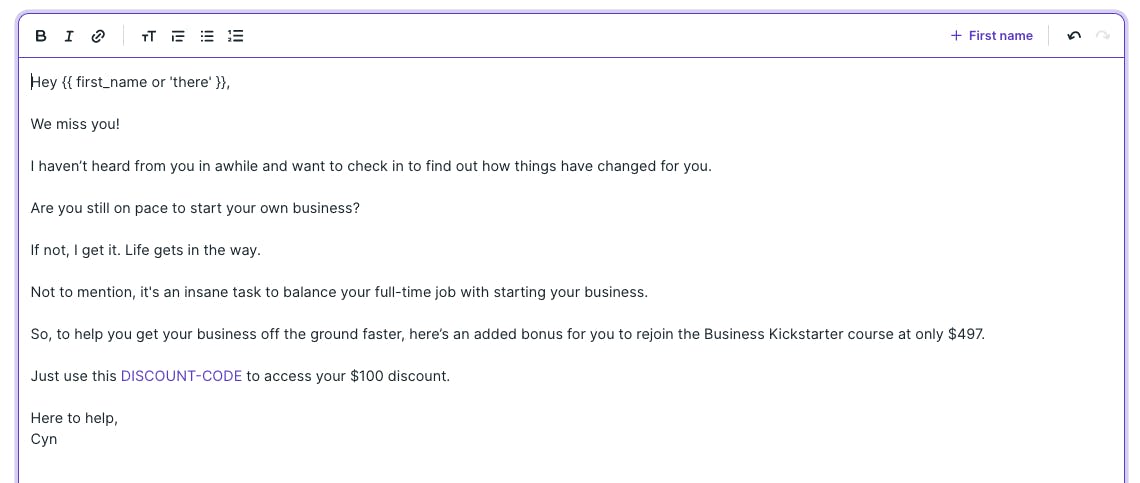
Task: Insert the First name merge tag
Action: pos(992,36)
